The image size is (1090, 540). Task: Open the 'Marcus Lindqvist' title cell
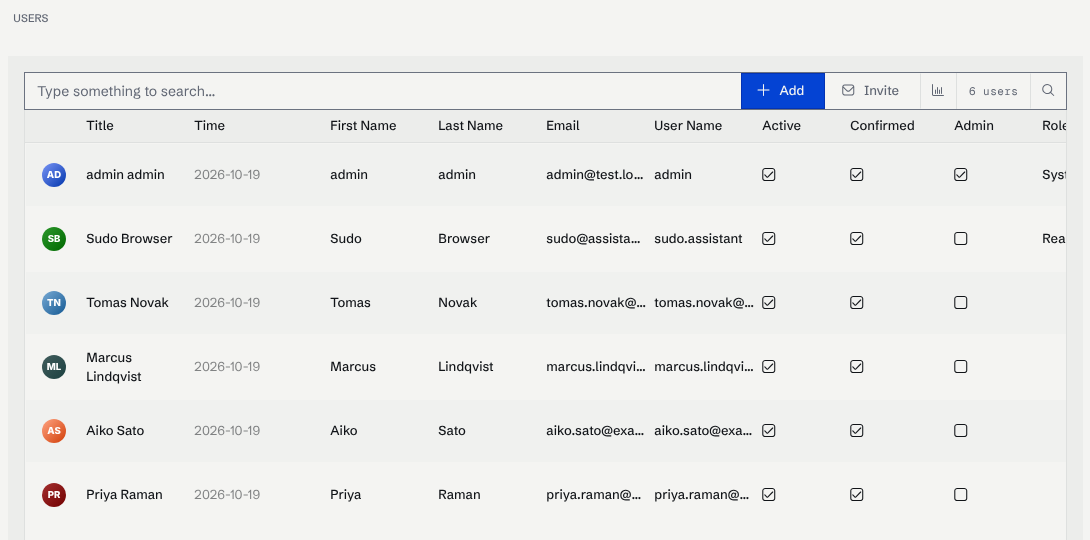point(114,367)
